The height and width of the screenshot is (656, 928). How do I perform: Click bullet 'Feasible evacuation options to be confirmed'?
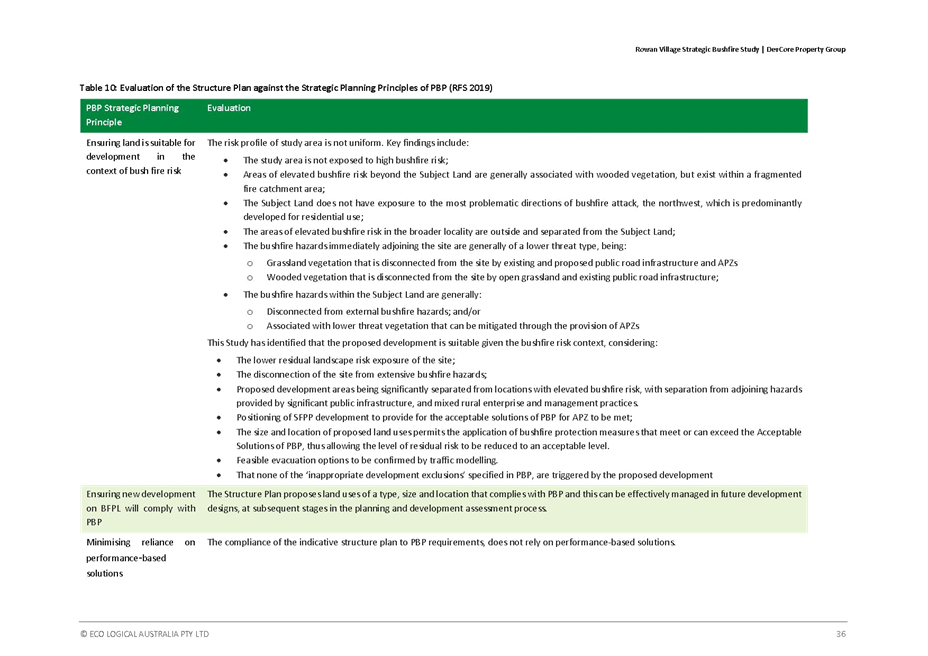point(367,460)
